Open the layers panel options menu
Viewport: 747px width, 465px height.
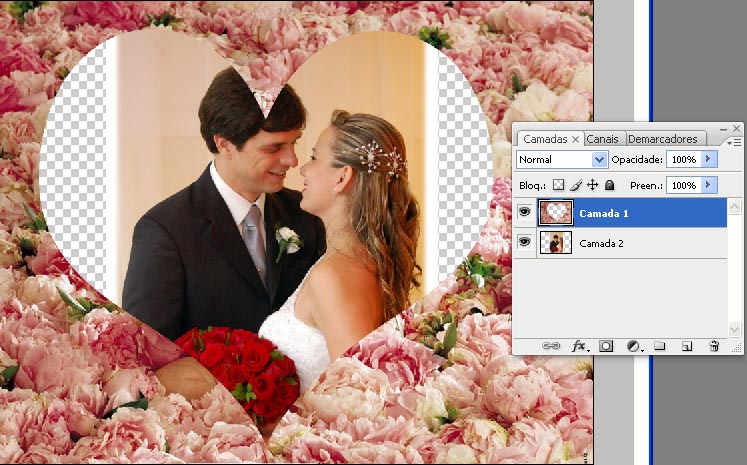pos(736,141)
